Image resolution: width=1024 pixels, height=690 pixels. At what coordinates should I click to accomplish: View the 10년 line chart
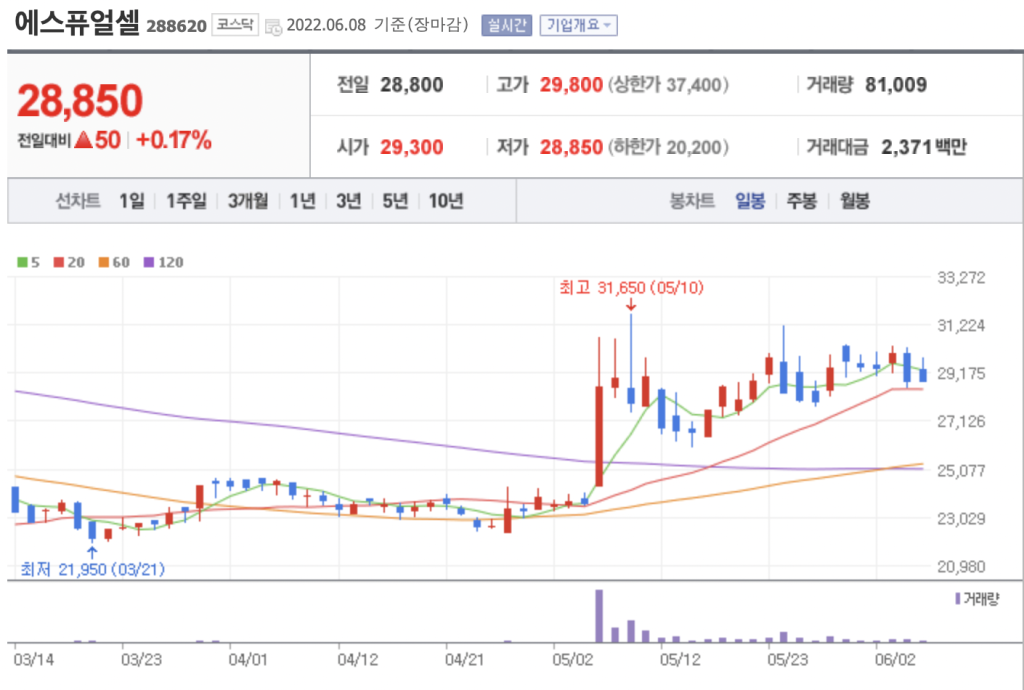click(445, 201)
